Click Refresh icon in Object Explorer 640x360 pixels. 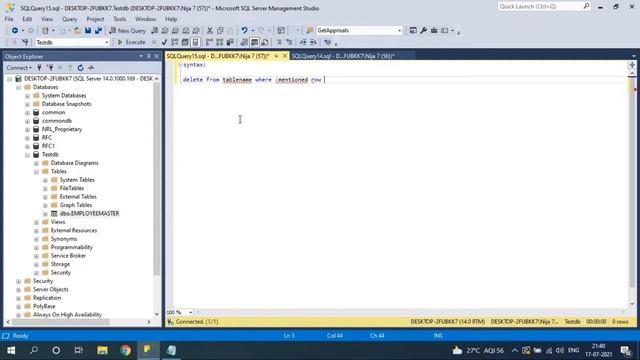tap(80, 68)
